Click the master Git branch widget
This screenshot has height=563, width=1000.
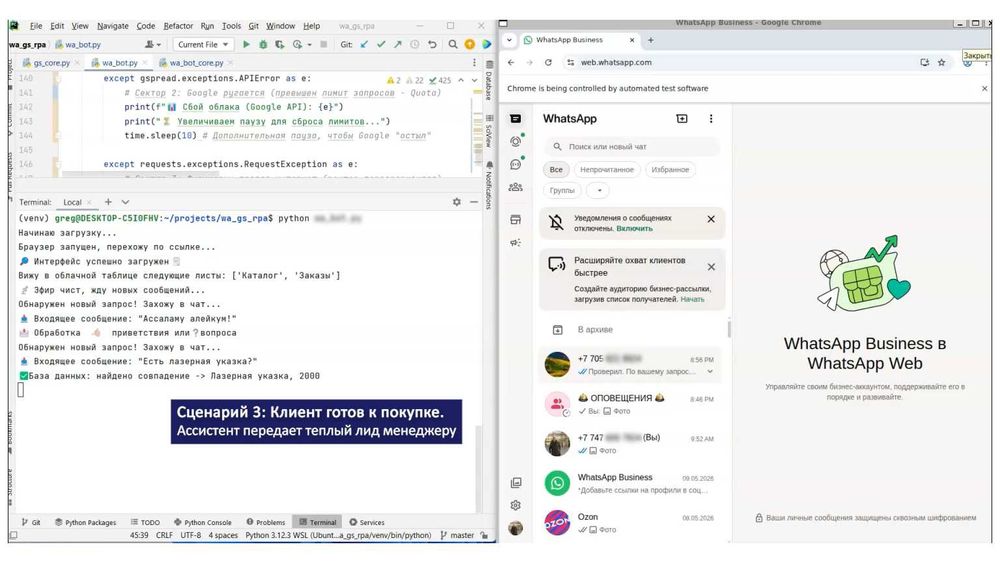[457, 536]
